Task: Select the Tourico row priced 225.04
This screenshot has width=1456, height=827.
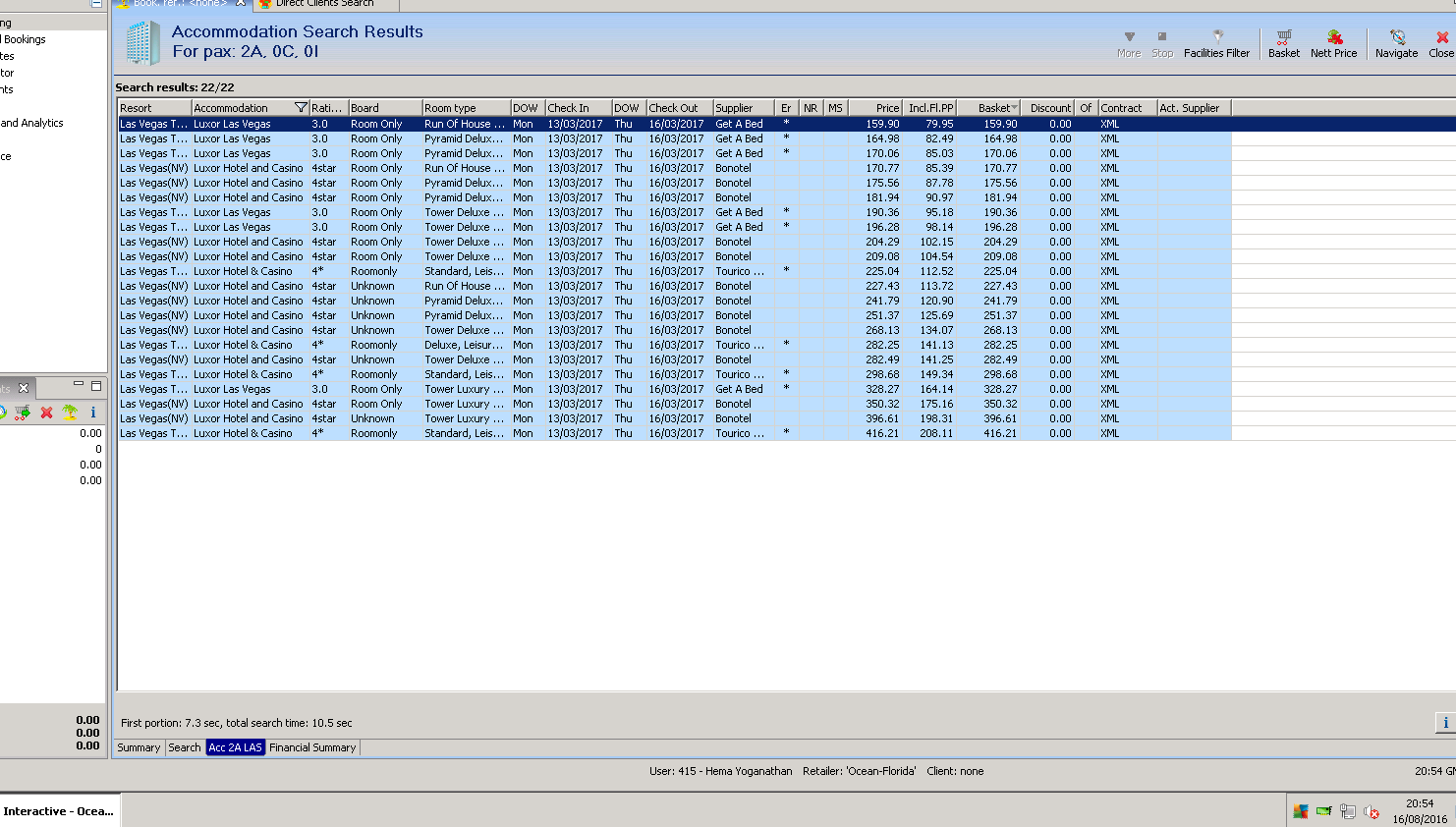Action: coord(674,271)
